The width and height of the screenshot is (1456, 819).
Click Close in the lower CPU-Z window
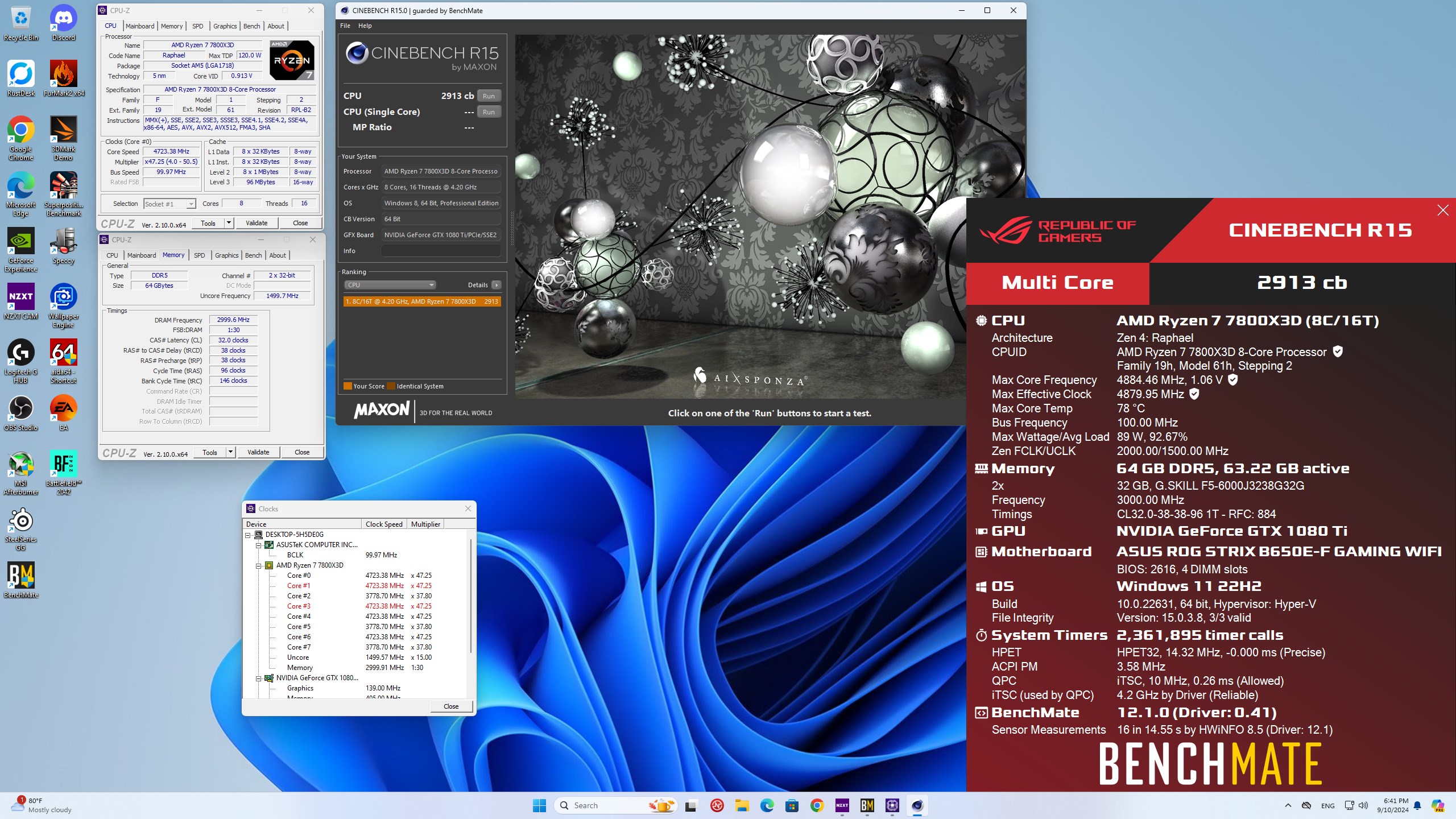pyautogui.click(x=302, y=452)
